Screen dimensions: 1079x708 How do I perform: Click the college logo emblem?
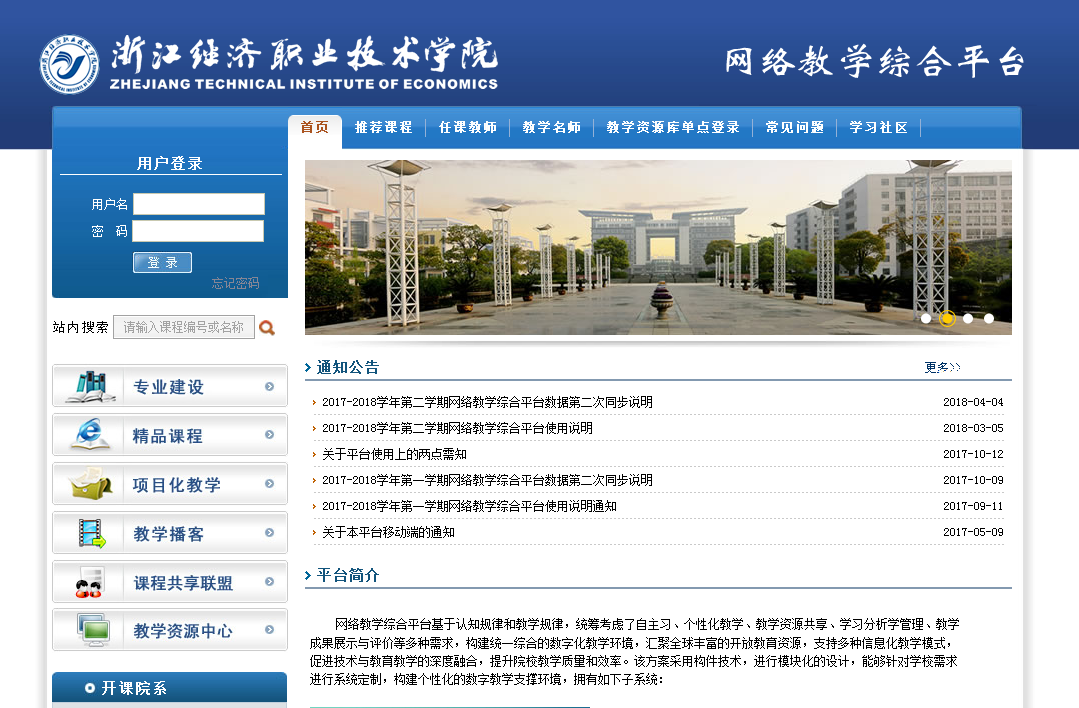click(69, 65)
